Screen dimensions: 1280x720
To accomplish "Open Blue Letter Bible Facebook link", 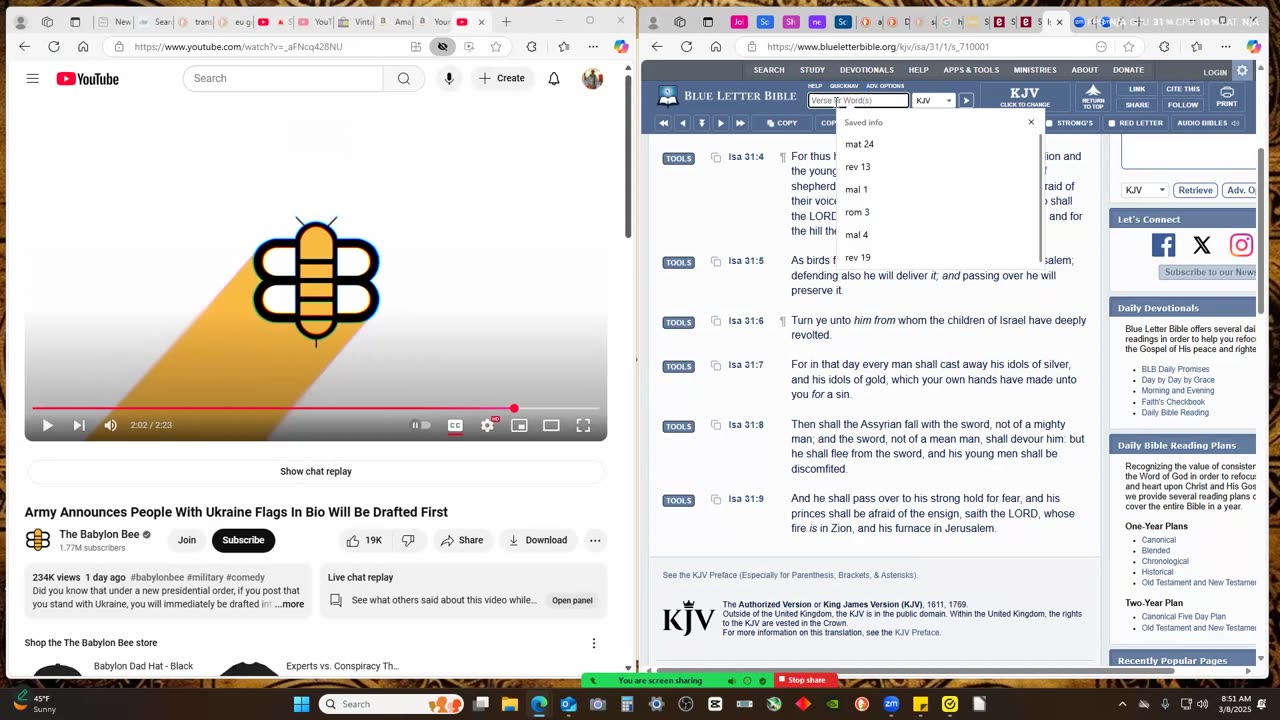I will click(x=1163, y=245).
